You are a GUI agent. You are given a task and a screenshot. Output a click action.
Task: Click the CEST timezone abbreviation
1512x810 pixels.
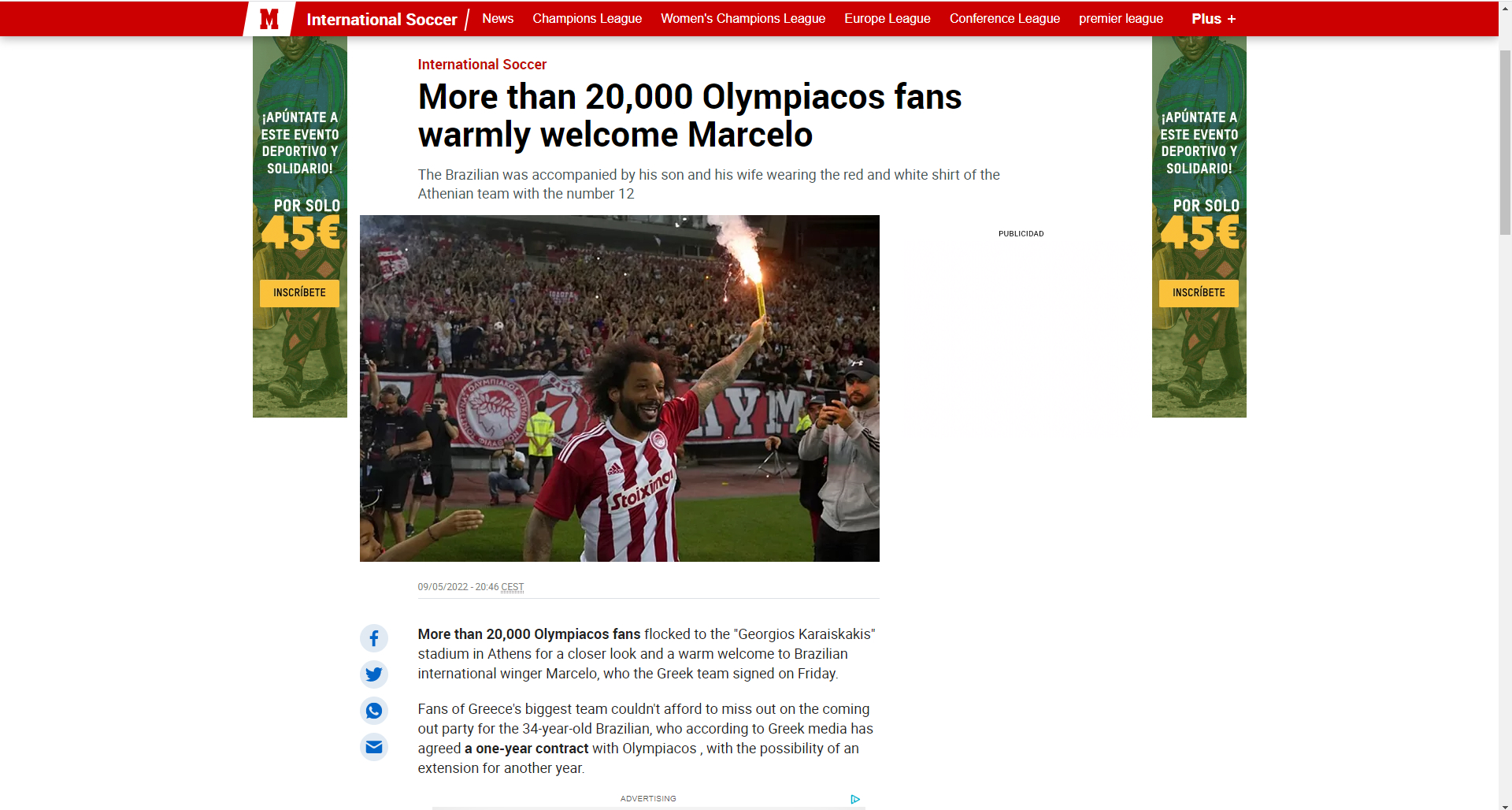point(513,587)
